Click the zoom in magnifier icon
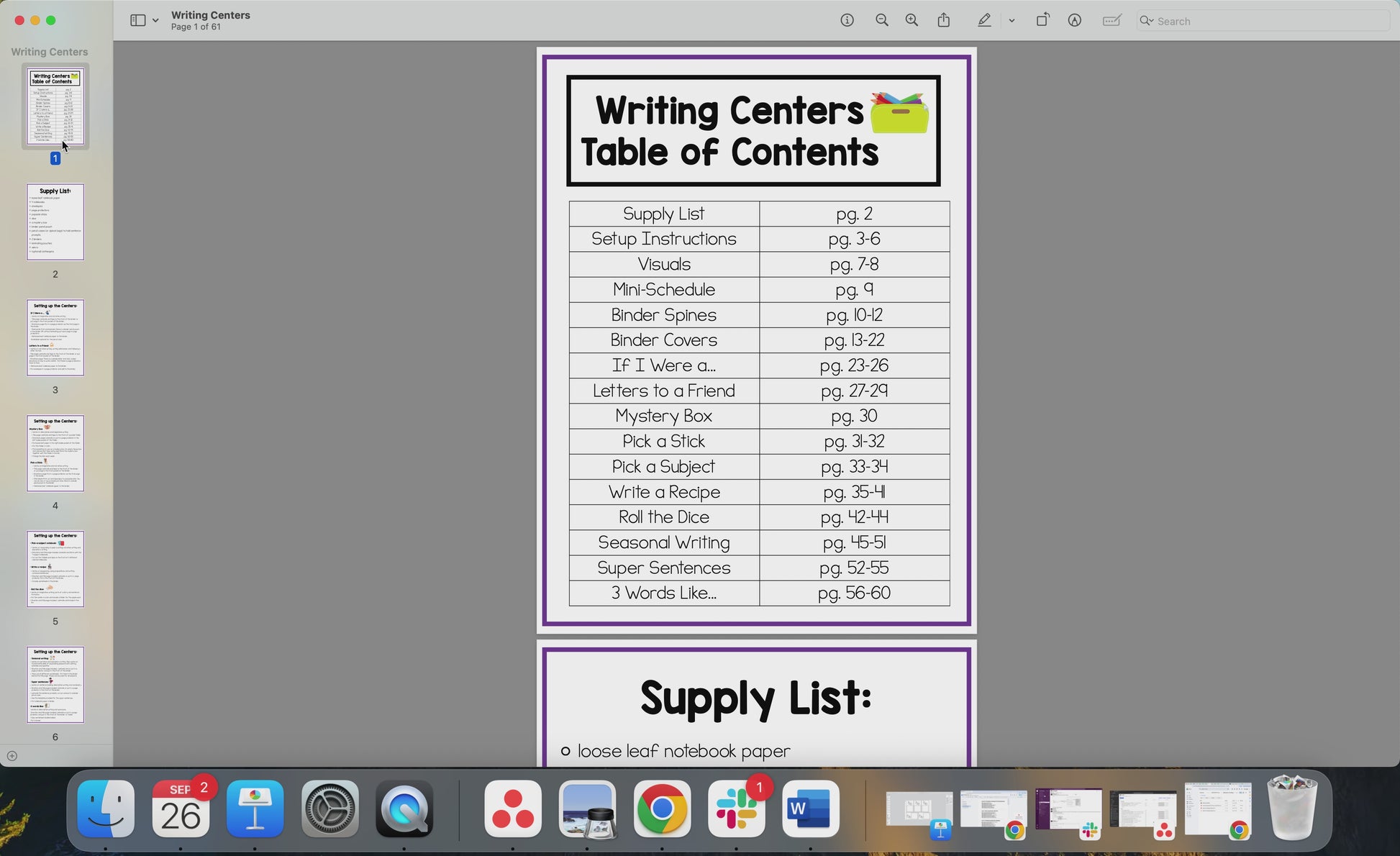Image resolution: width=1400 pixels, height=856 pixels. [912, 21]
